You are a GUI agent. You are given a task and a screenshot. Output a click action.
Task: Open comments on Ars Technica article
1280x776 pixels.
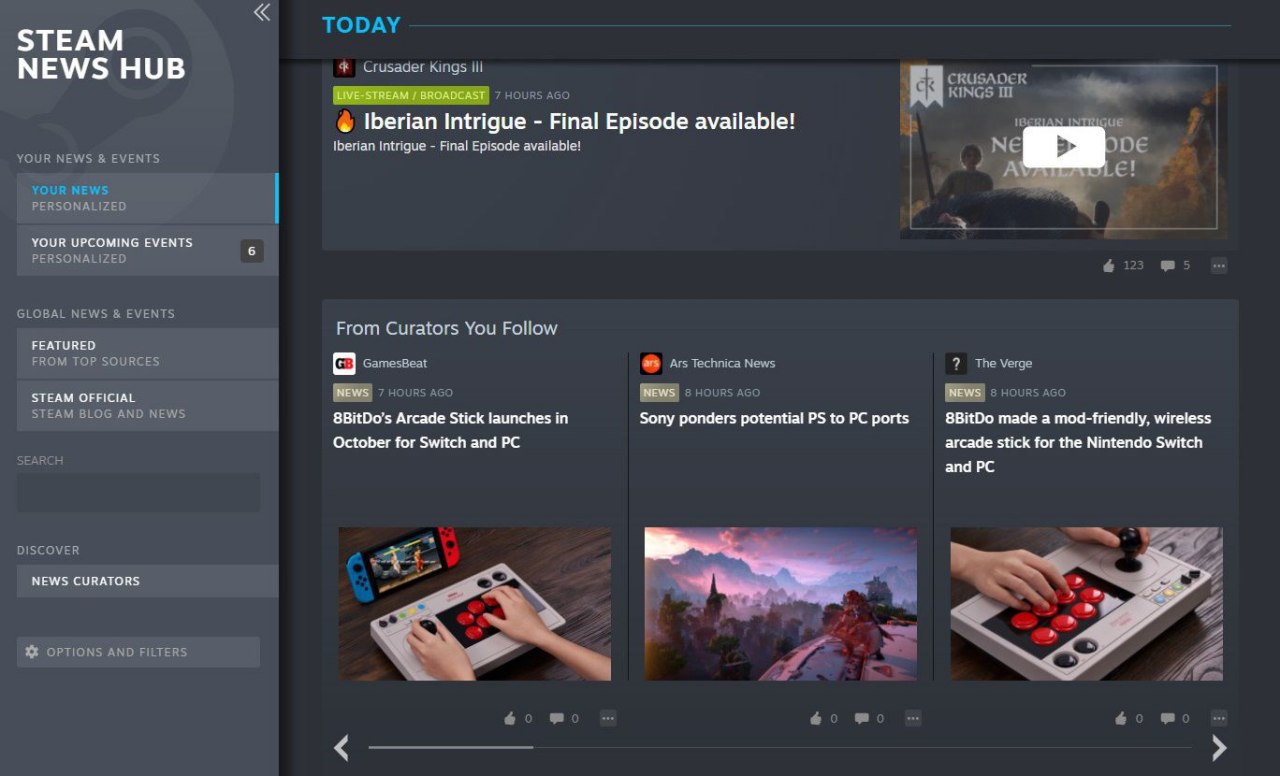pos(862,718)
